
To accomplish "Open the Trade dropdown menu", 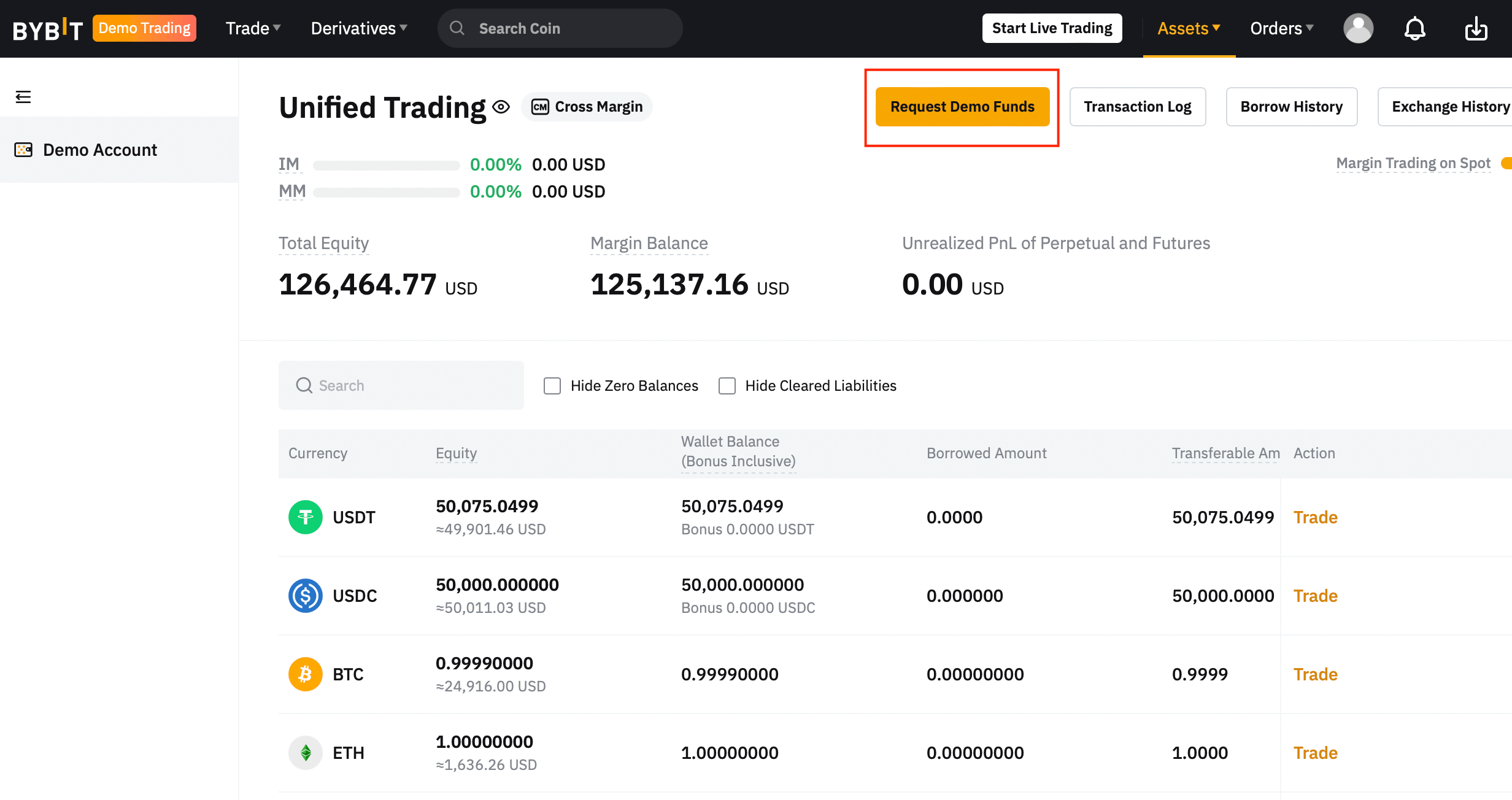I will tap(252, 28).
